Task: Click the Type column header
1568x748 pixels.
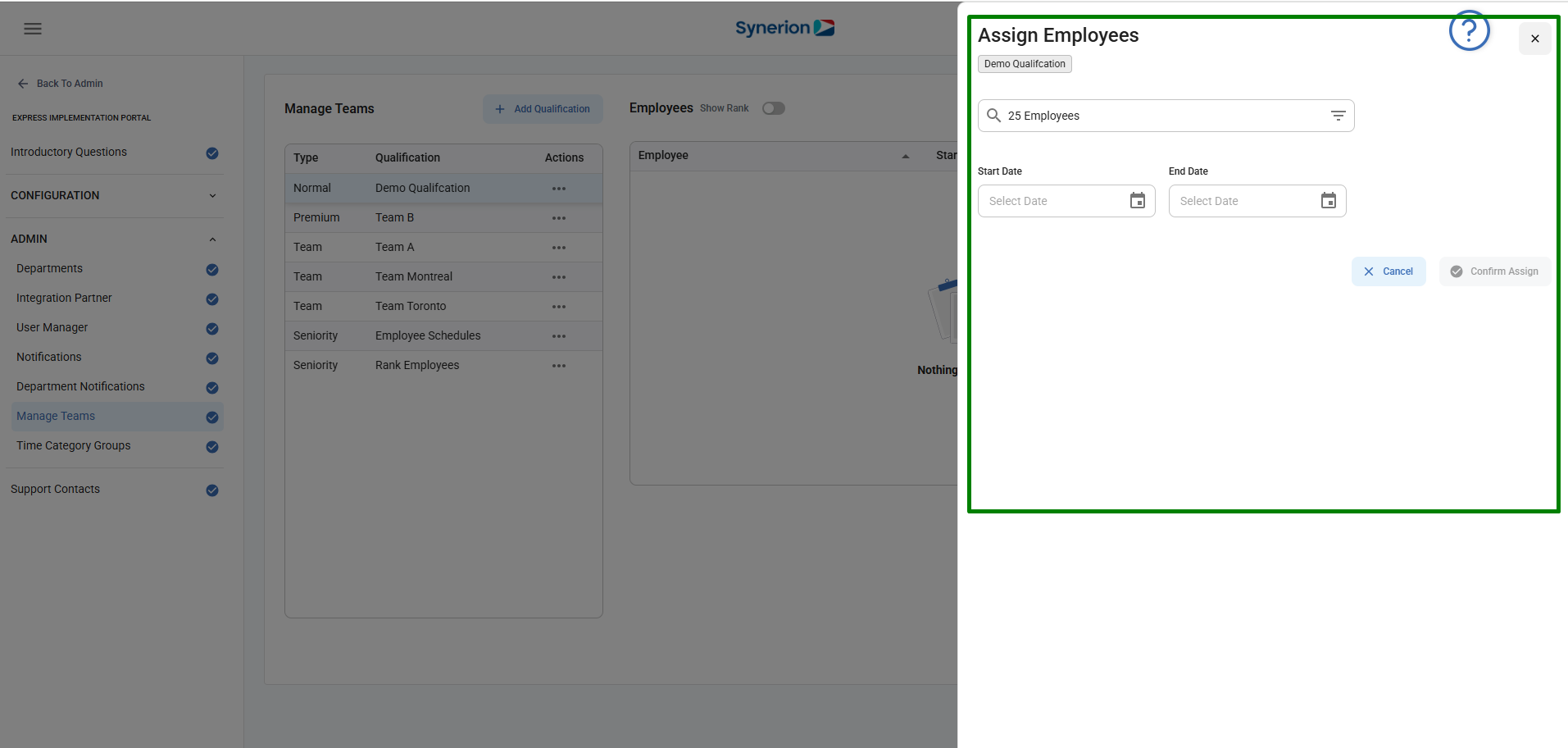Action: tap(306, 157)
